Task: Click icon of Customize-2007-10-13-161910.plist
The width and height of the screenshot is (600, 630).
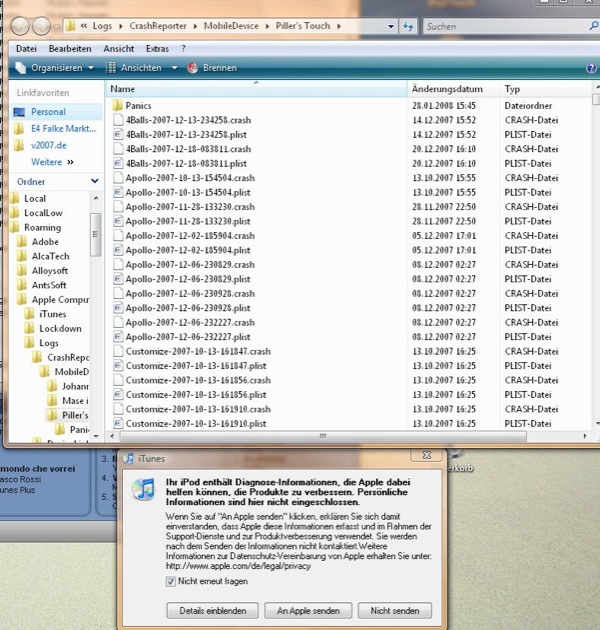Action: point(118,423)
